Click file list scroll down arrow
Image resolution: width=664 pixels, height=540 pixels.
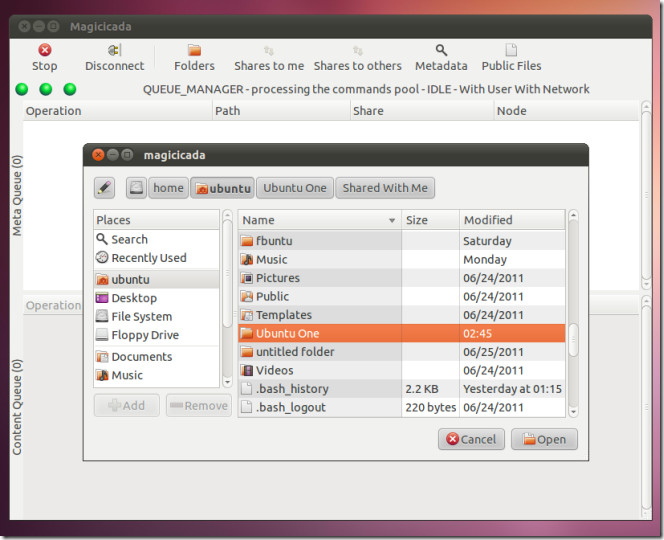point(573,411)
